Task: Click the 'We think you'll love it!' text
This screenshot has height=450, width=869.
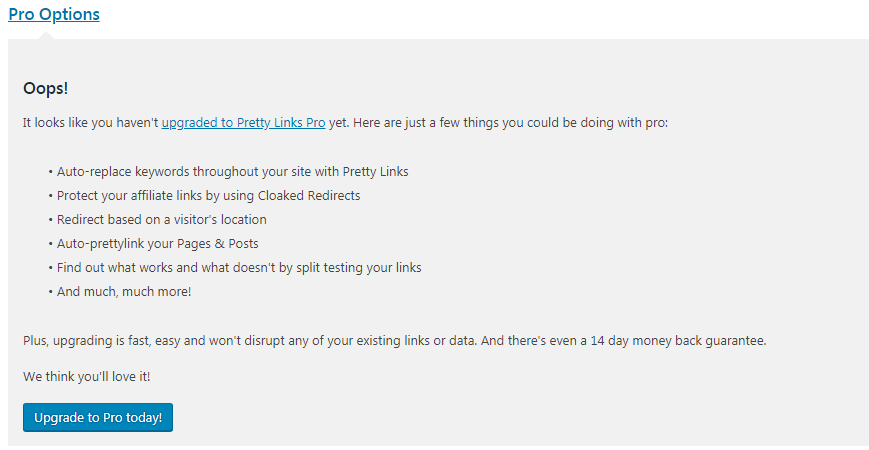Action: 87,376
